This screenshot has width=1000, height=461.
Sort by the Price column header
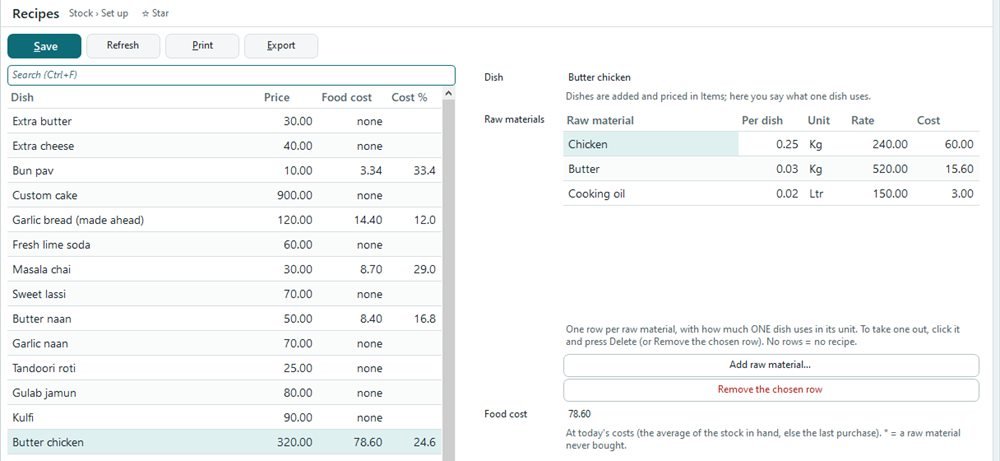point(277,98)
